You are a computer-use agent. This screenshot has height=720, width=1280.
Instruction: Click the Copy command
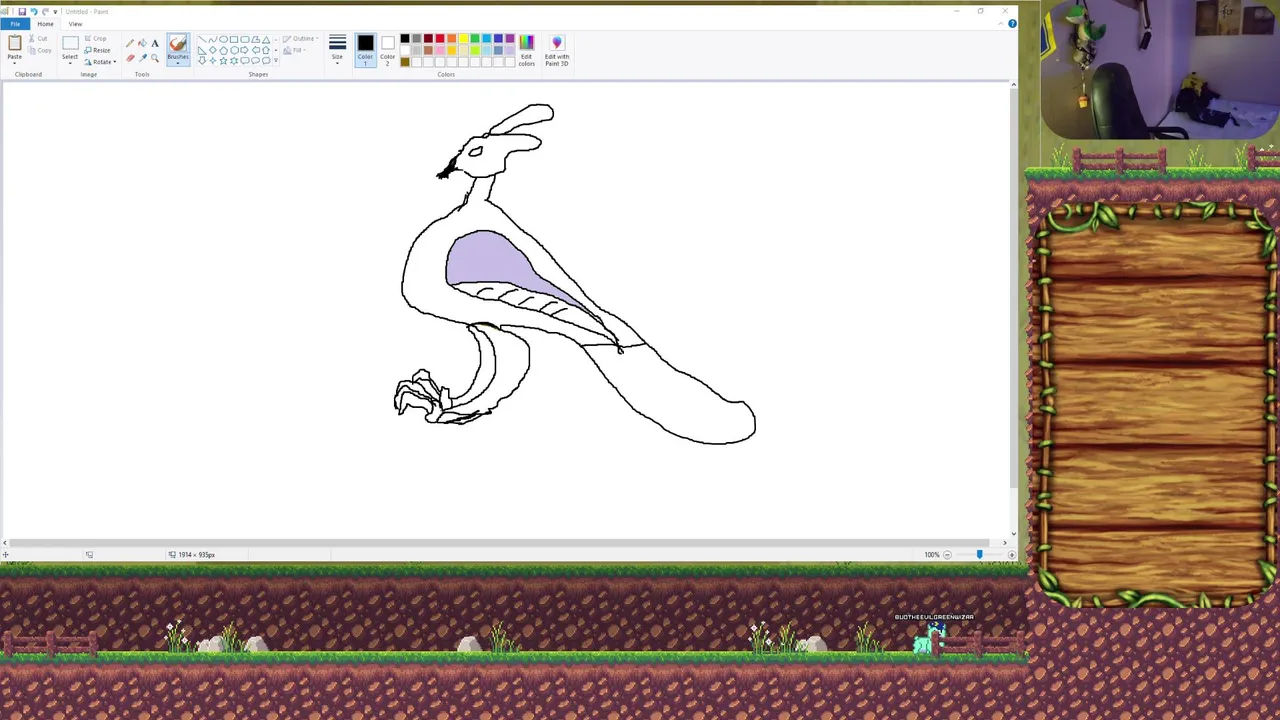[39, 50]
